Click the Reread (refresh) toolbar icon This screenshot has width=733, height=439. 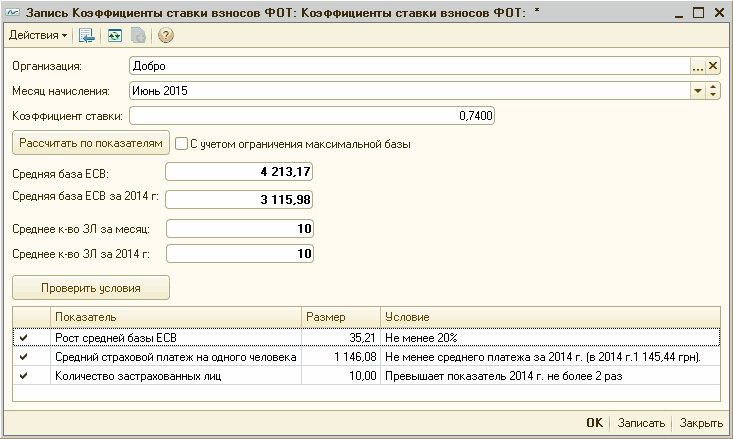(x=115, y=36)
